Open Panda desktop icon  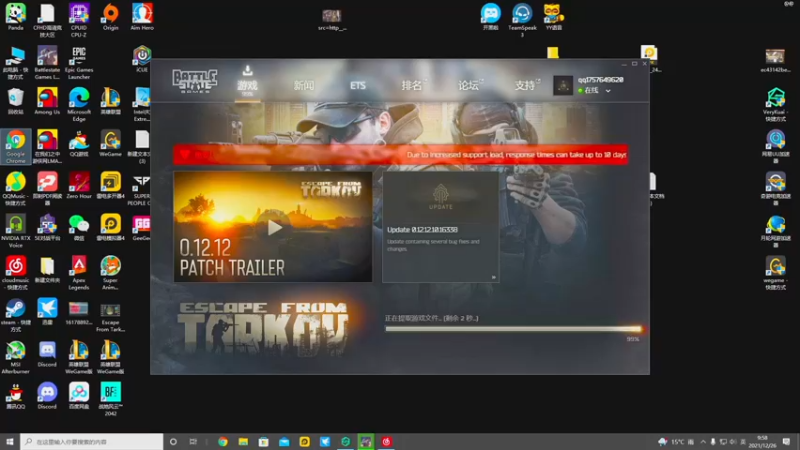click(x=16, y=17)
